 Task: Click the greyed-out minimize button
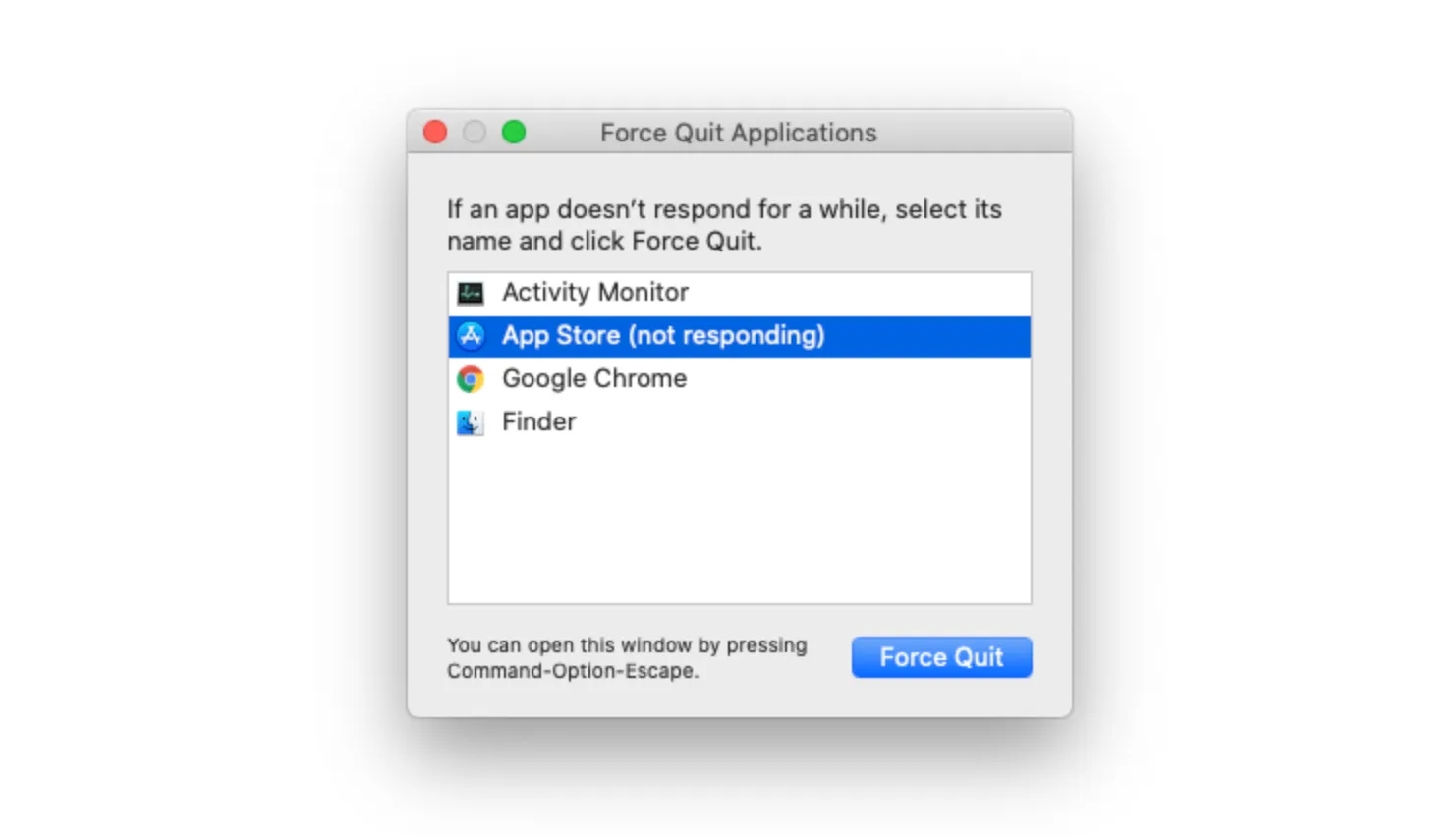[x=475, y=133]
